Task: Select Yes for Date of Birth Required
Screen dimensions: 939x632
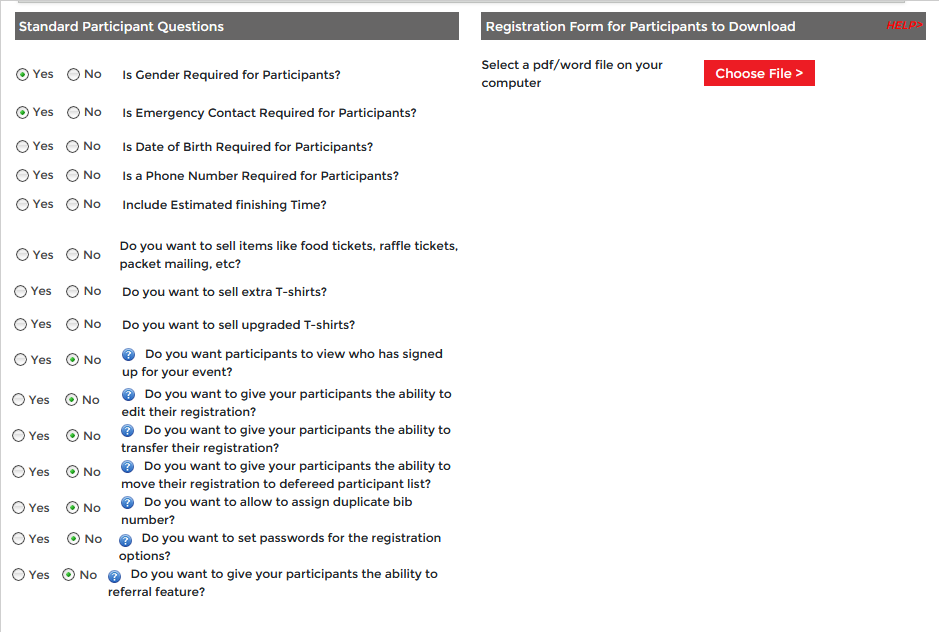Action: 22,147
